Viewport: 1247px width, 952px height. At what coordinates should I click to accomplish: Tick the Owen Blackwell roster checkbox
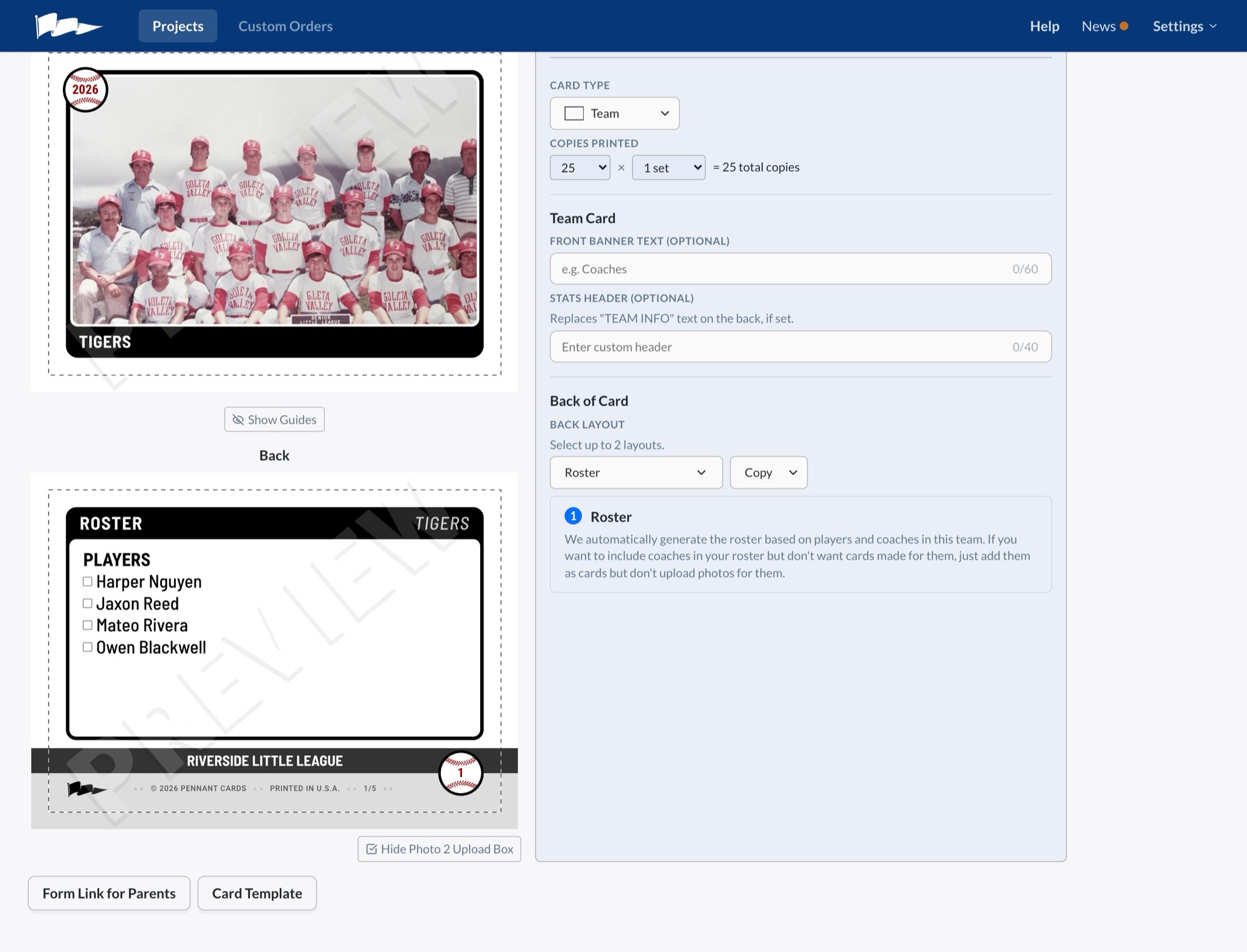[x=87, y=647]
